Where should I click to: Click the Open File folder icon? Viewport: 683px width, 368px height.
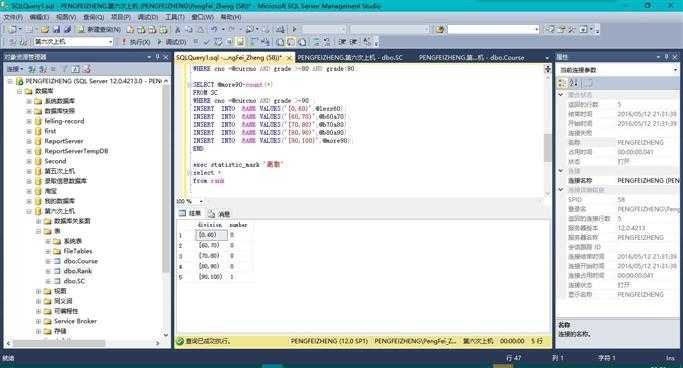pyautogui.click(x=45, y=29)
